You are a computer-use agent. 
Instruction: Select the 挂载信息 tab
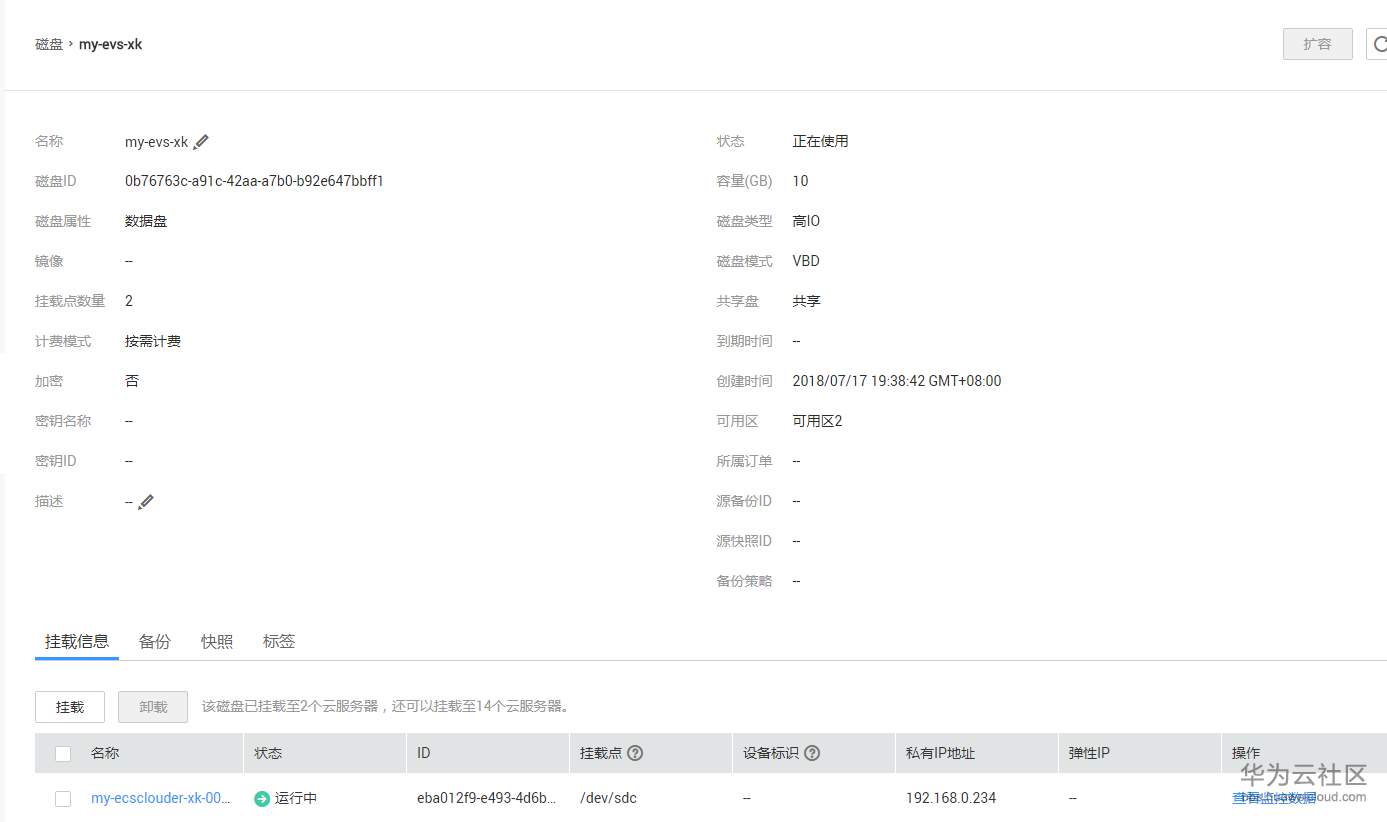pyautogui.click(x=76, y=641)
